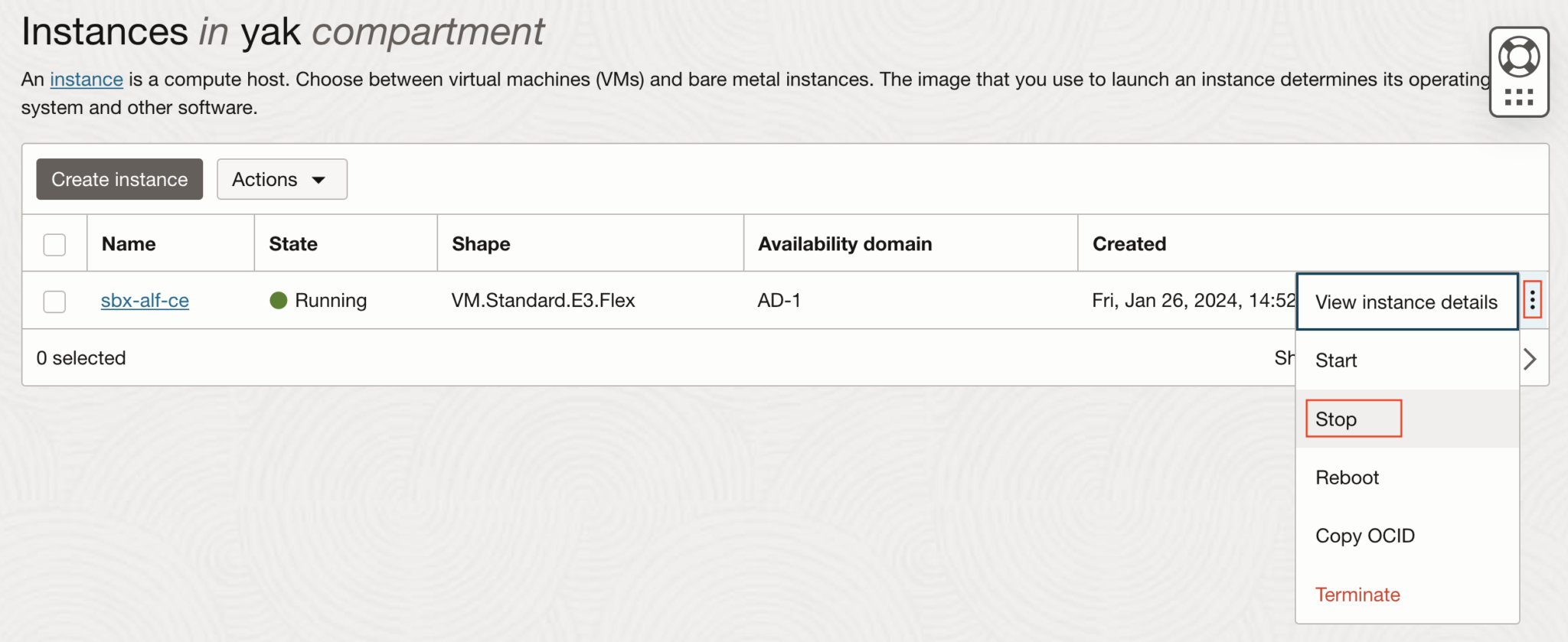Click Copy OCID menu entry
Screen dimensions: 1568x642
(1364, 536)
